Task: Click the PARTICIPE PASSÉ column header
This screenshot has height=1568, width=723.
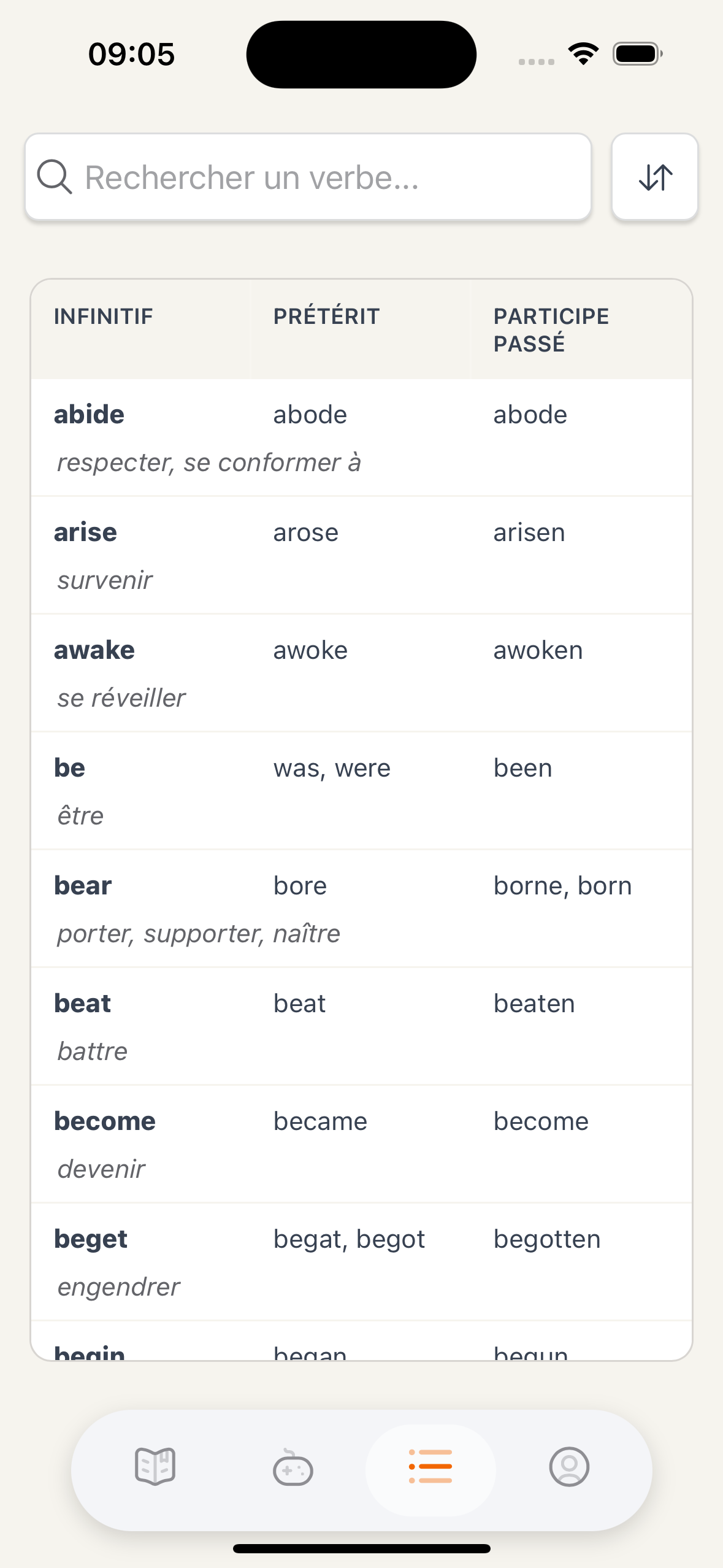Action: pos(551,330)
